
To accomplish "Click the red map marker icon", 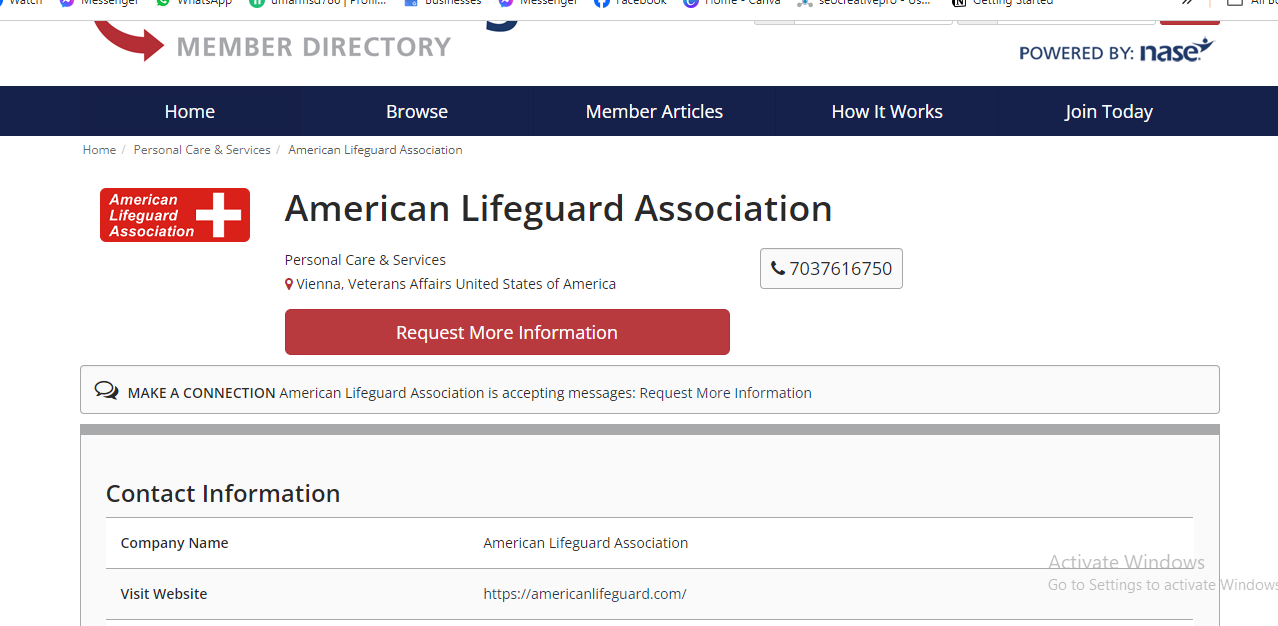I will tap(289, 284).
